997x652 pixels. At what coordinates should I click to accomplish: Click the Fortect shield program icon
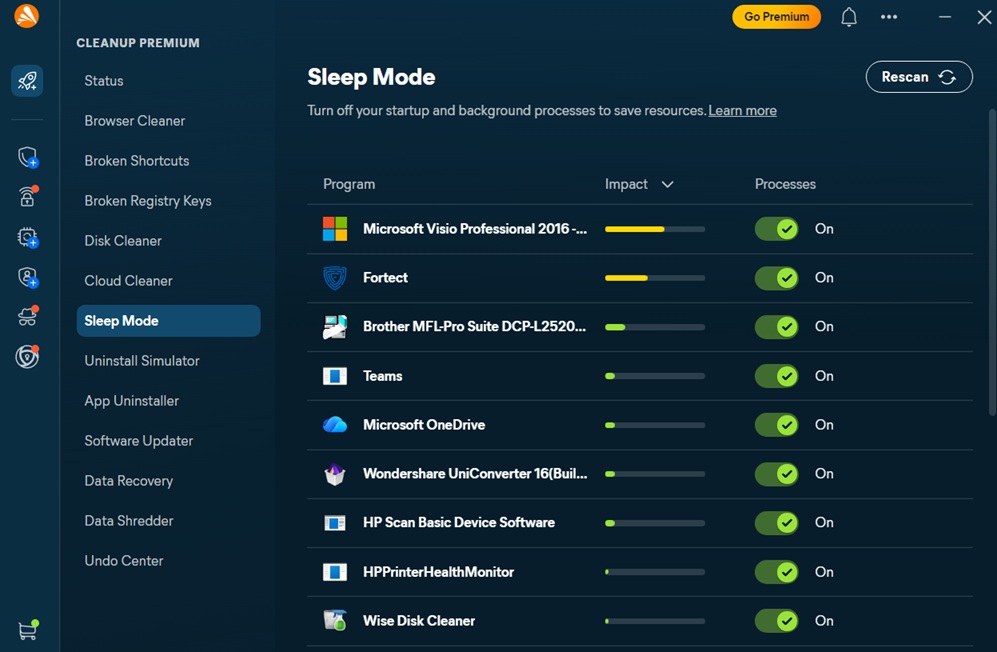click(335, 278)
